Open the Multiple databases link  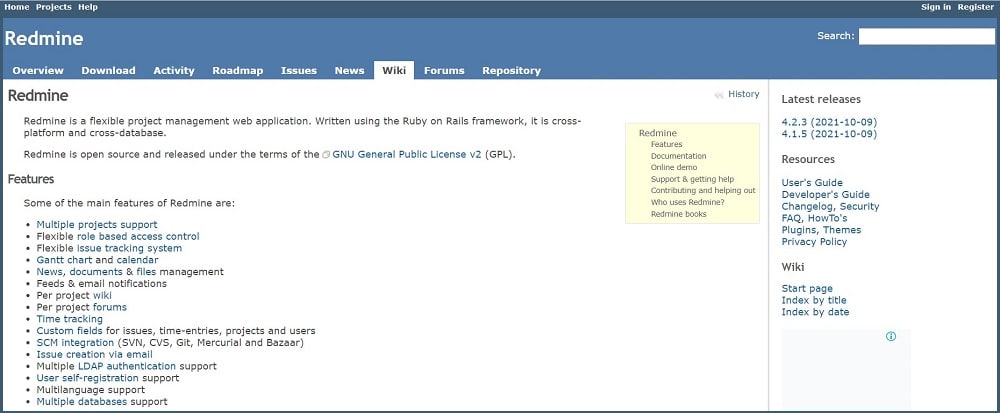pos(82,402)
